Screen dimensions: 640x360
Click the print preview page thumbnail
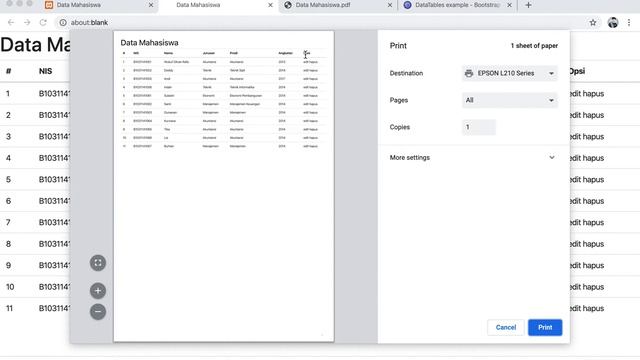point(224,186)
